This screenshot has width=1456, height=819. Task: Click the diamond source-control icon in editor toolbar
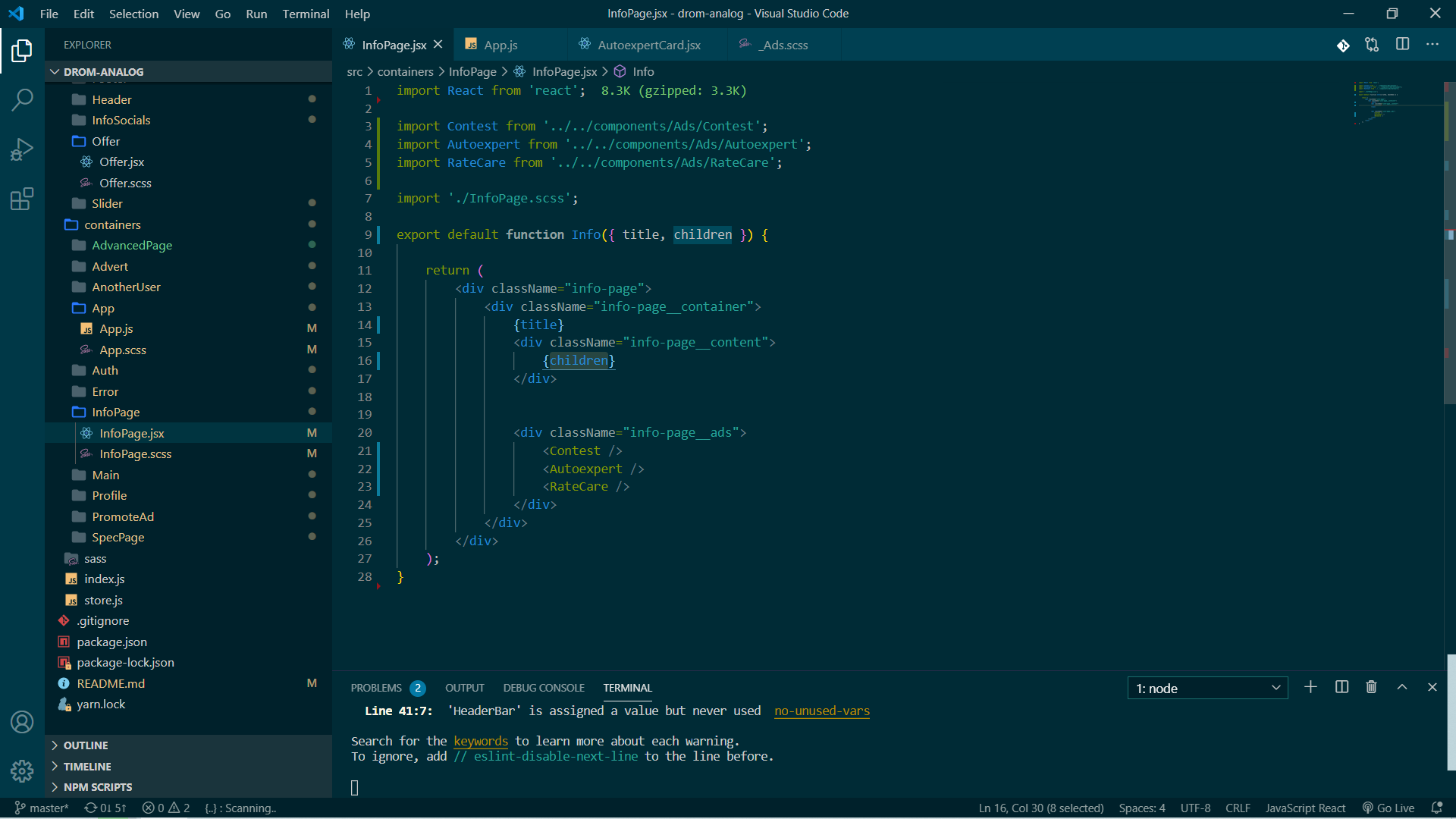tap(1343, 45)
